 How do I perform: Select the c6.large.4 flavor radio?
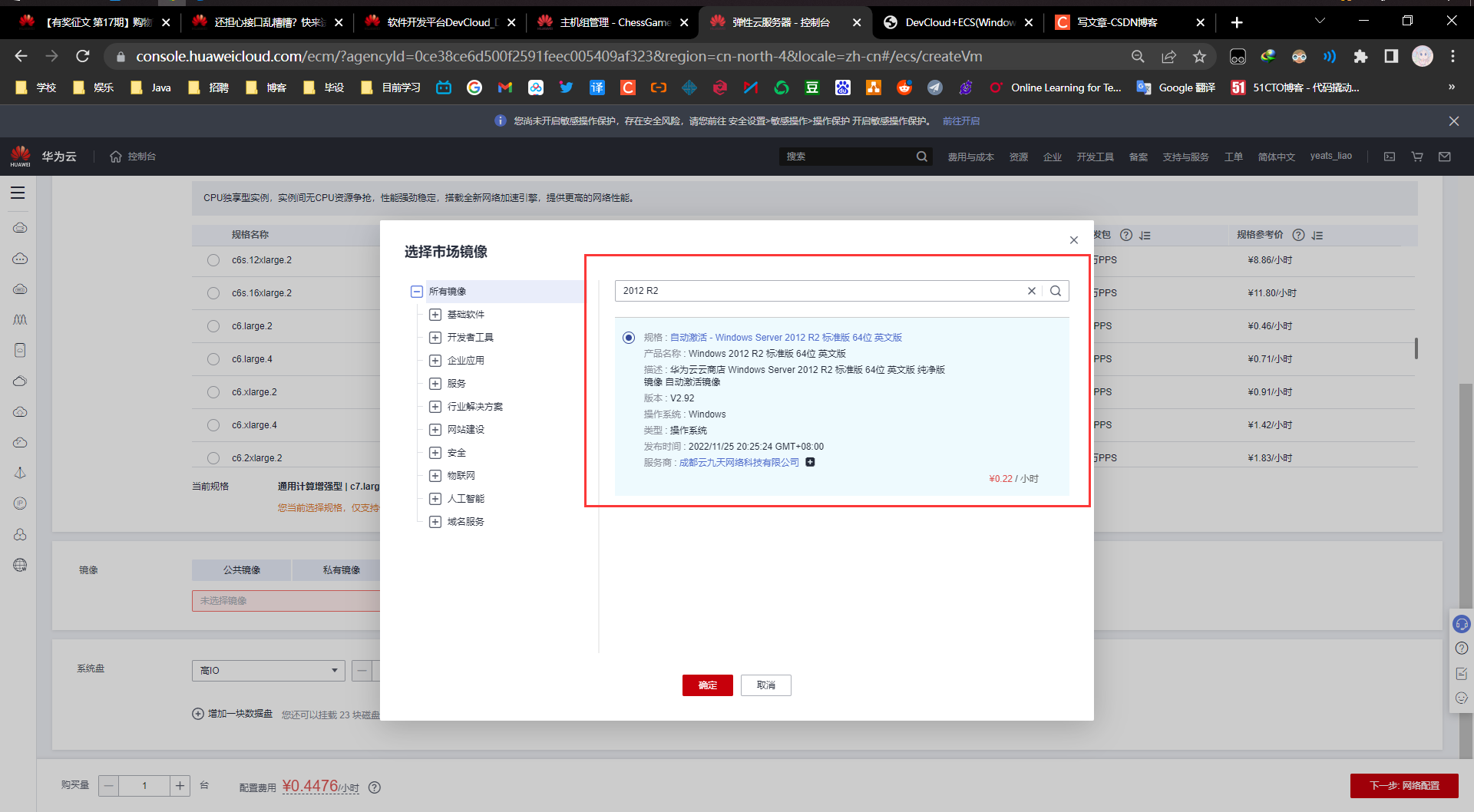point(213,359)
